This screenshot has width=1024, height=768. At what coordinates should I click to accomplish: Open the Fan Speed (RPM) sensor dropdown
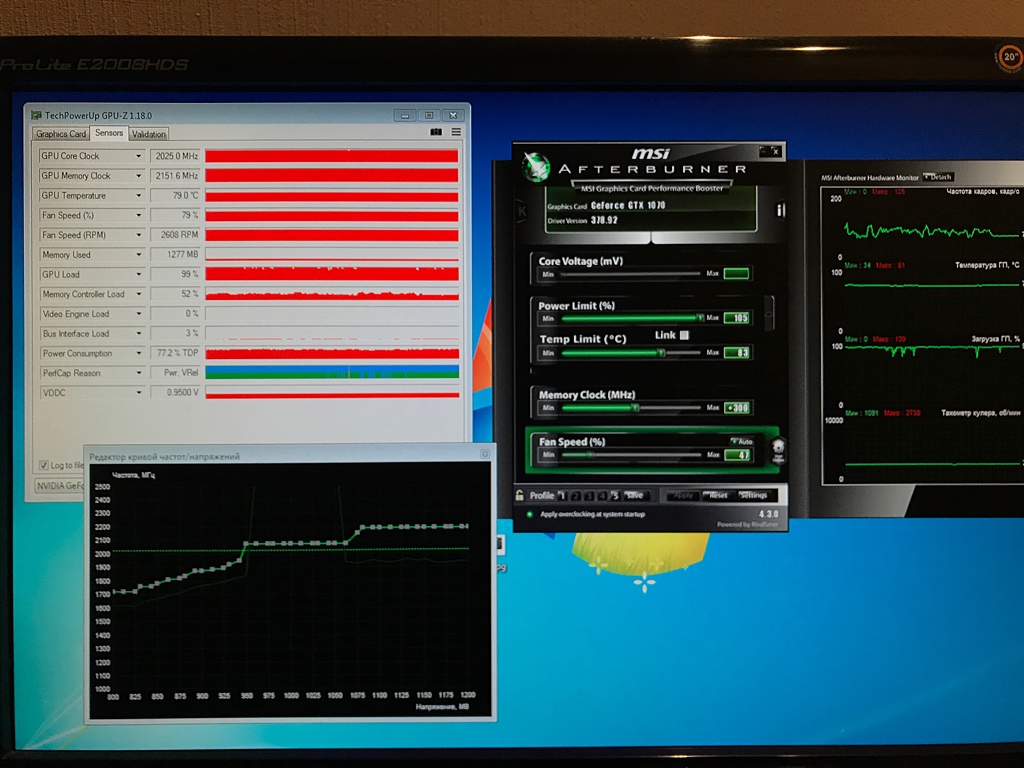[138, 235]
